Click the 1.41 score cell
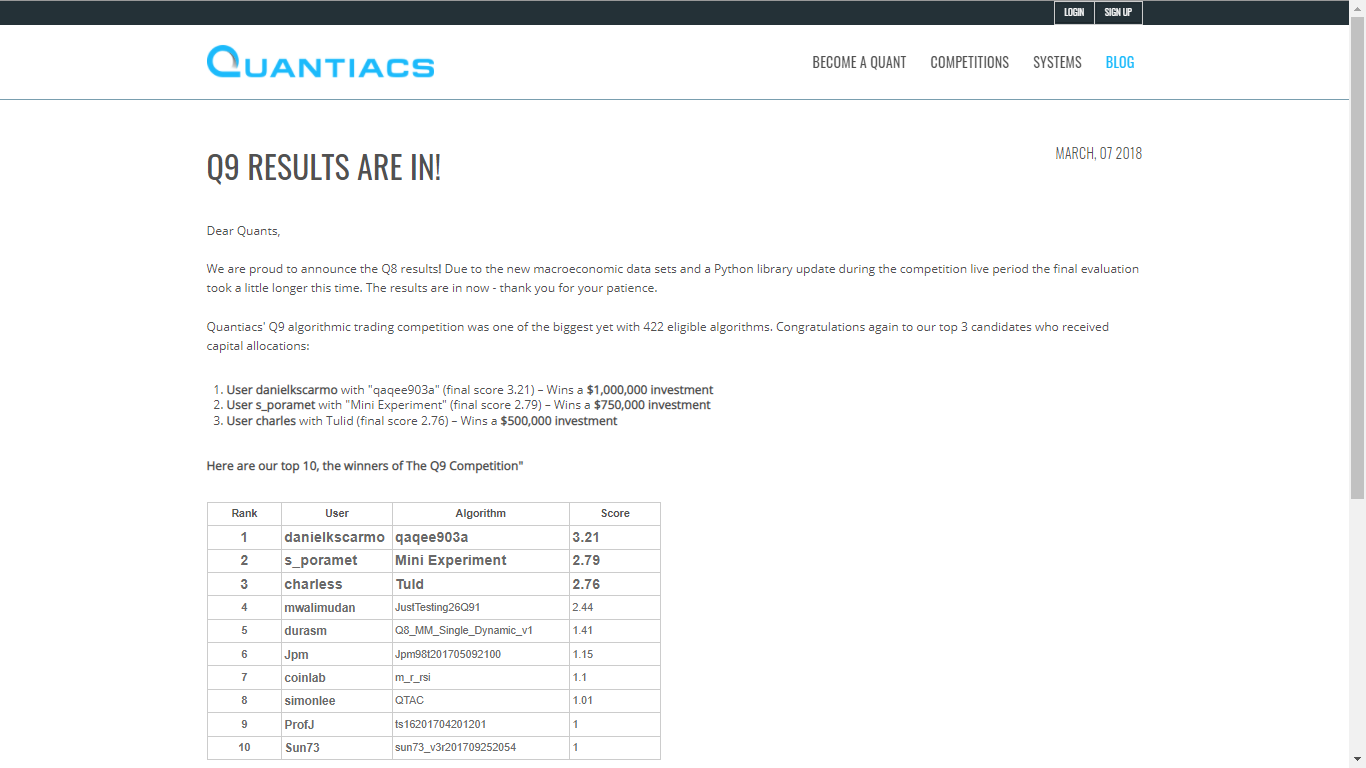The image size is (1366, 768). coord(615,631)
